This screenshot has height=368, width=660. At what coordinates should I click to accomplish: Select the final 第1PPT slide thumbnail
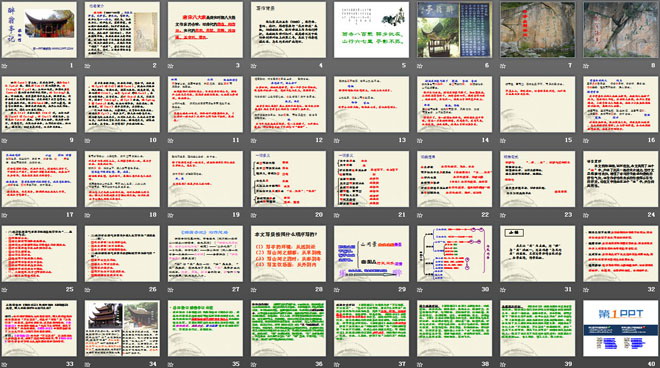tap(620, 328)
